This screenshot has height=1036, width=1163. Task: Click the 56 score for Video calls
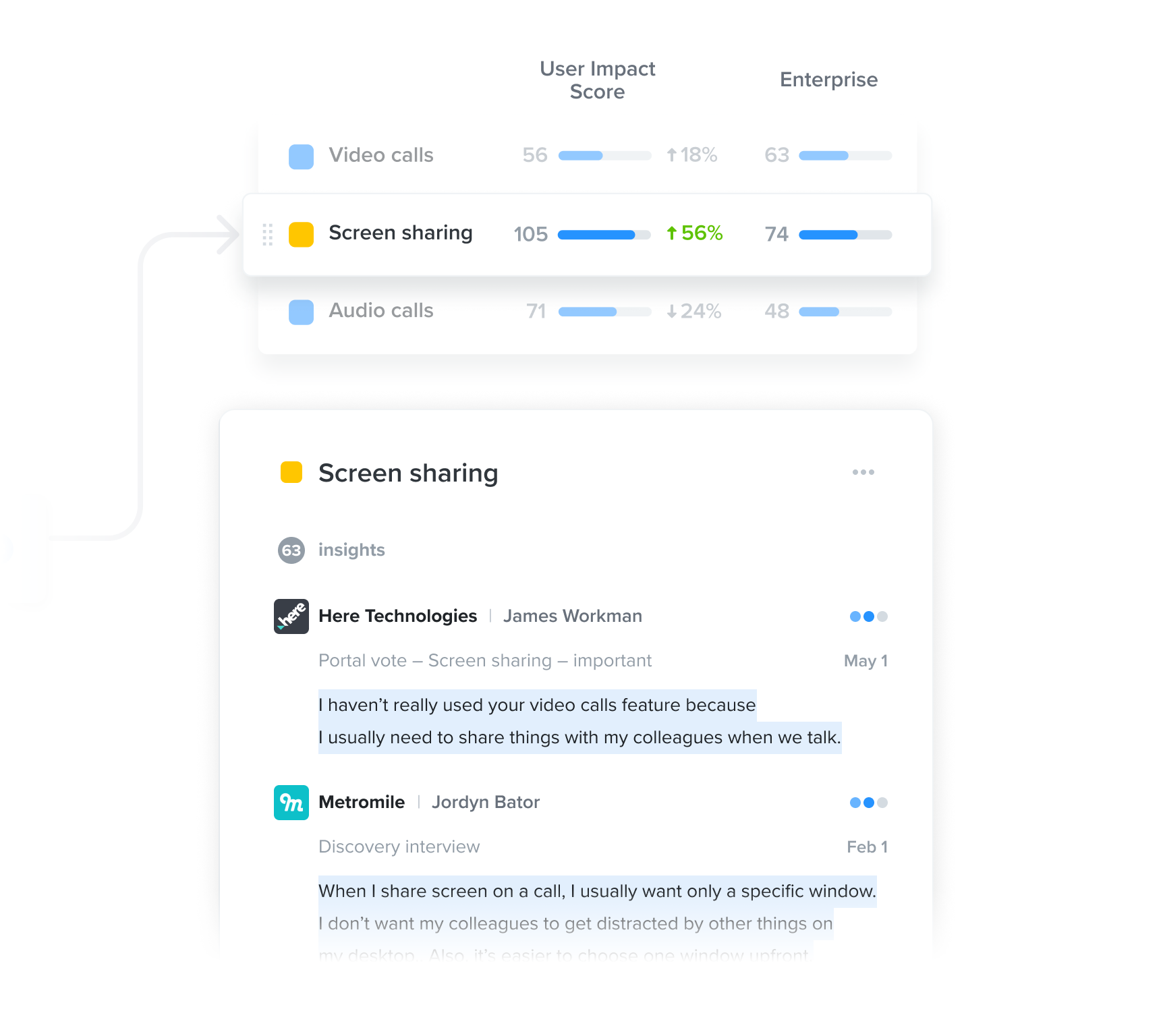click(x=535, y=155)
